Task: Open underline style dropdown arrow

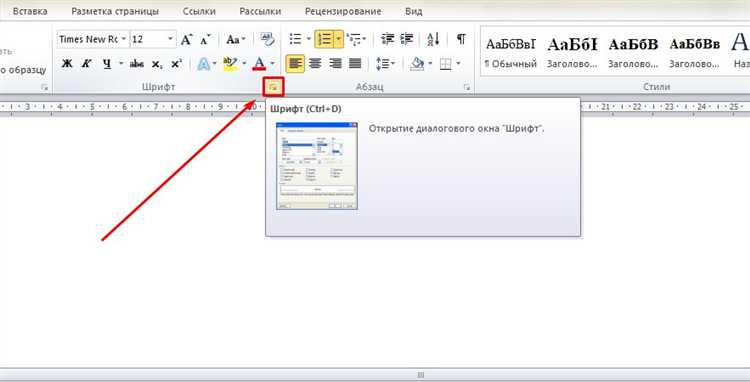Action: 121,63
